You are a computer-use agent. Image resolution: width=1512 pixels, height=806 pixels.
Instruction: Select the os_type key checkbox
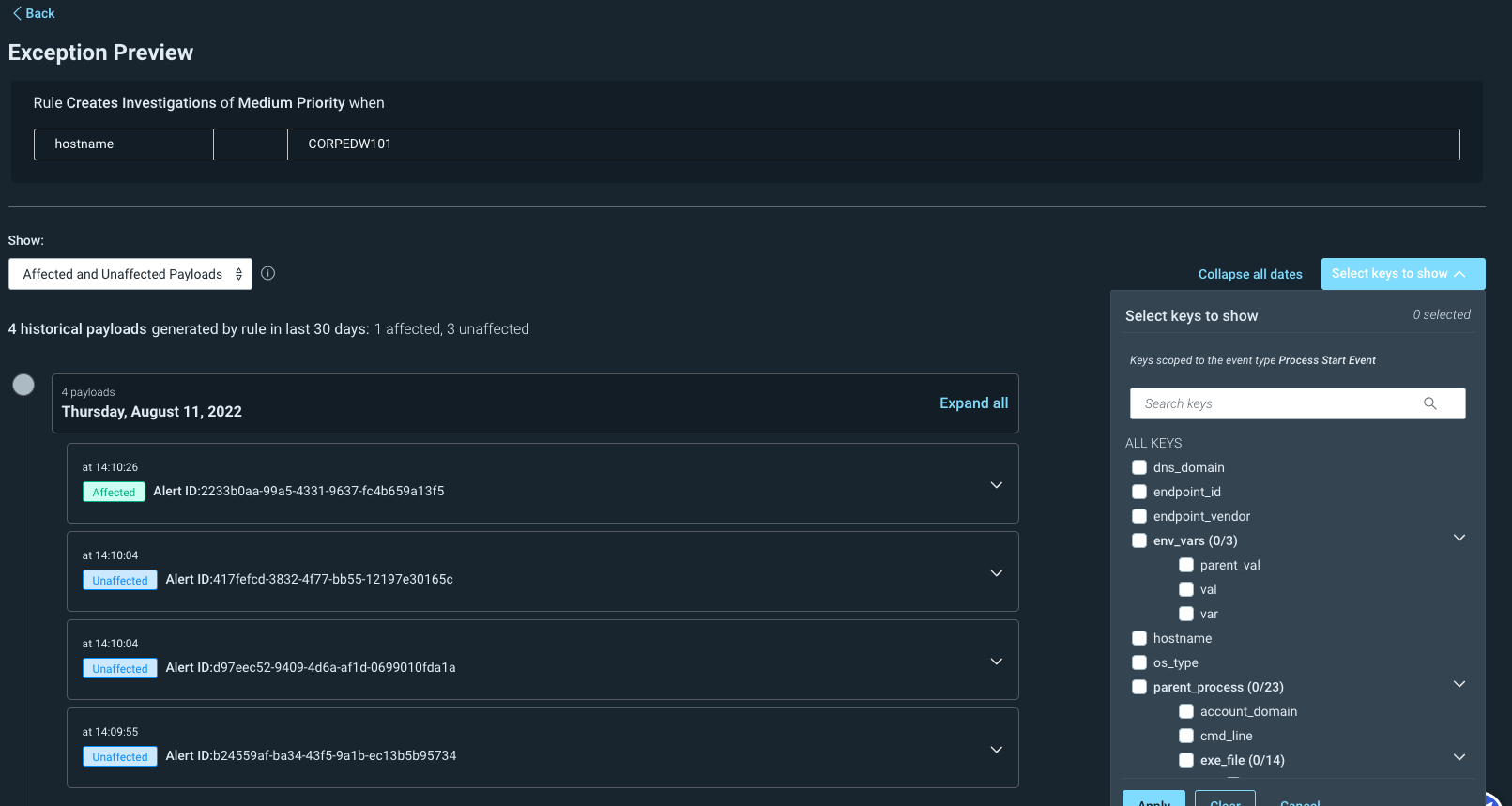coord(1139,662)
